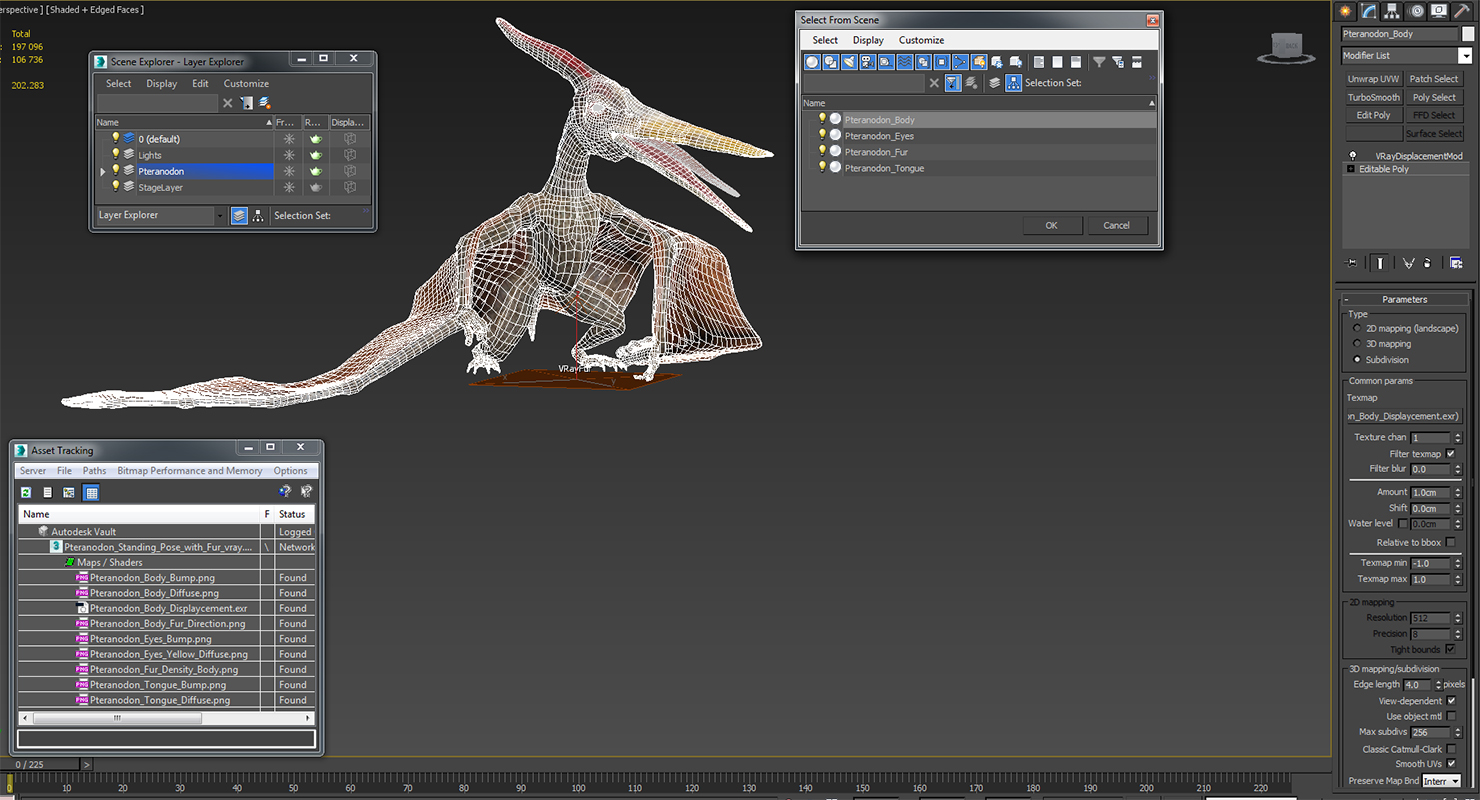This screenshot has width=1480, height=800.
Task: Click the funnel filter icon in Select From Scene
Action: point(1099,62)
